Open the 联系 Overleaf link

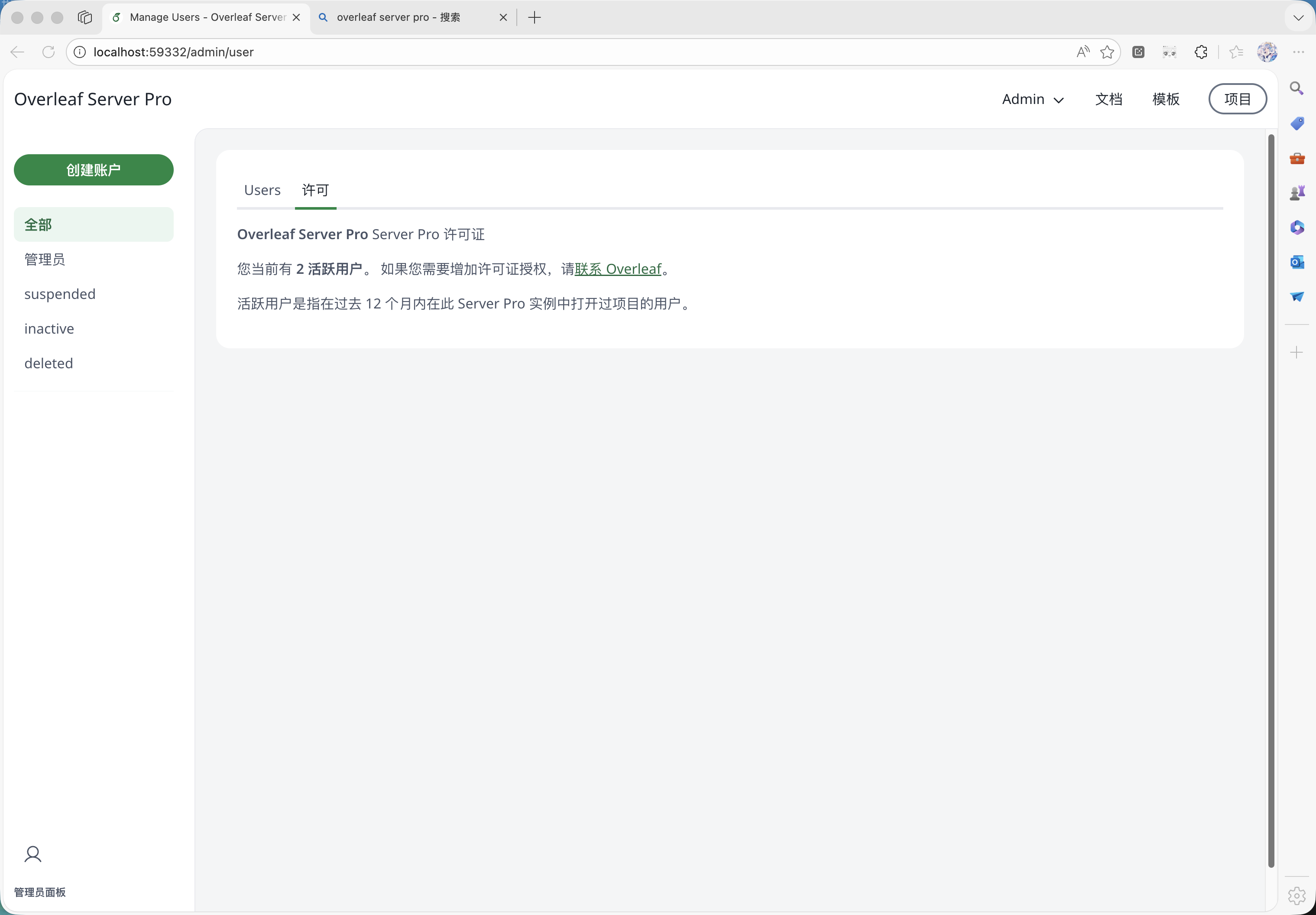(618, 269)
